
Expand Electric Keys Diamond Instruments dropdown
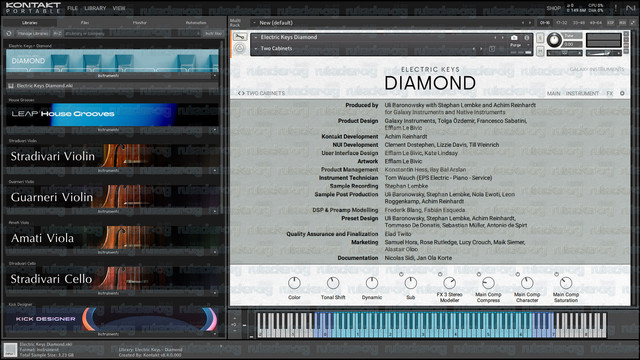pyautogui.click(x=215, y=76)
